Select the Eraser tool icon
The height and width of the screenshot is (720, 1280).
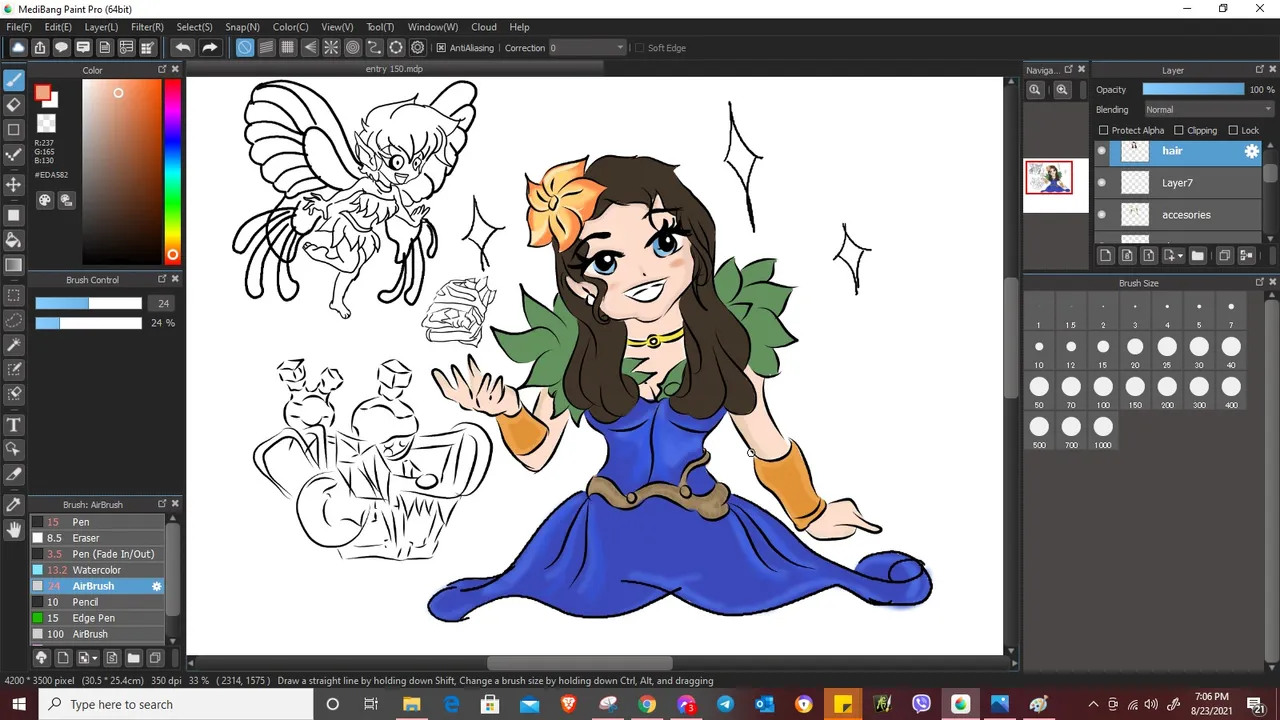[14, 104]
